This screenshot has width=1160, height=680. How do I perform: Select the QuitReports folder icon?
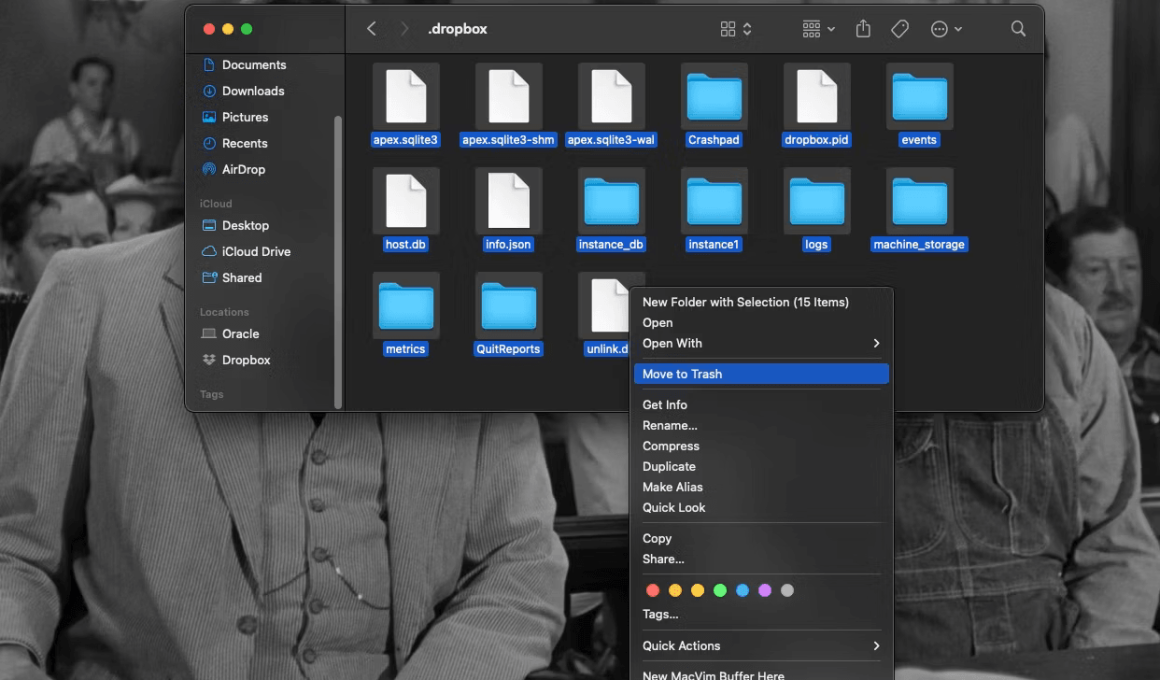click(508, 306)
